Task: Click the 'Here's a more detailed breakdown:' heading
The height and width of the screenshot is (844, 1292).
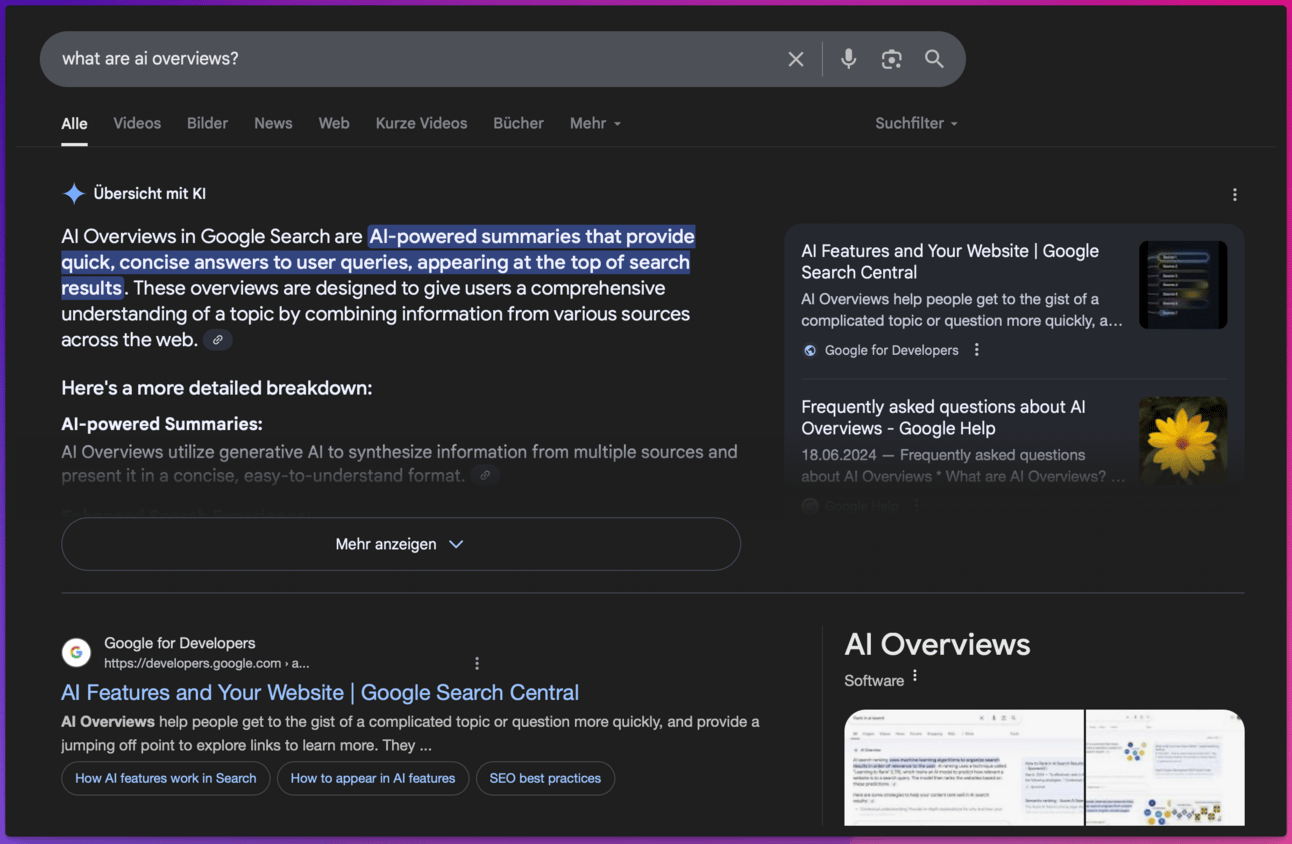Action: (x=217, y=388)
